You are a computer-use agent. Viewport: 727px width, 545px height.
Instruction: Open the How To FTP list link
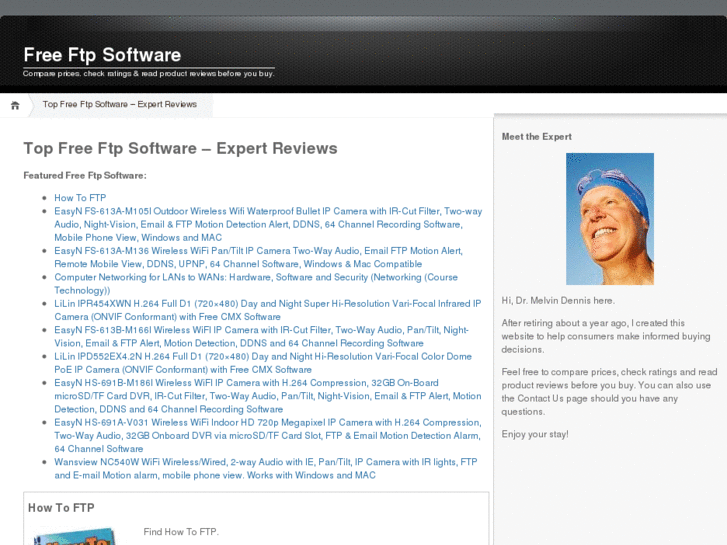[x=80, y=198]
